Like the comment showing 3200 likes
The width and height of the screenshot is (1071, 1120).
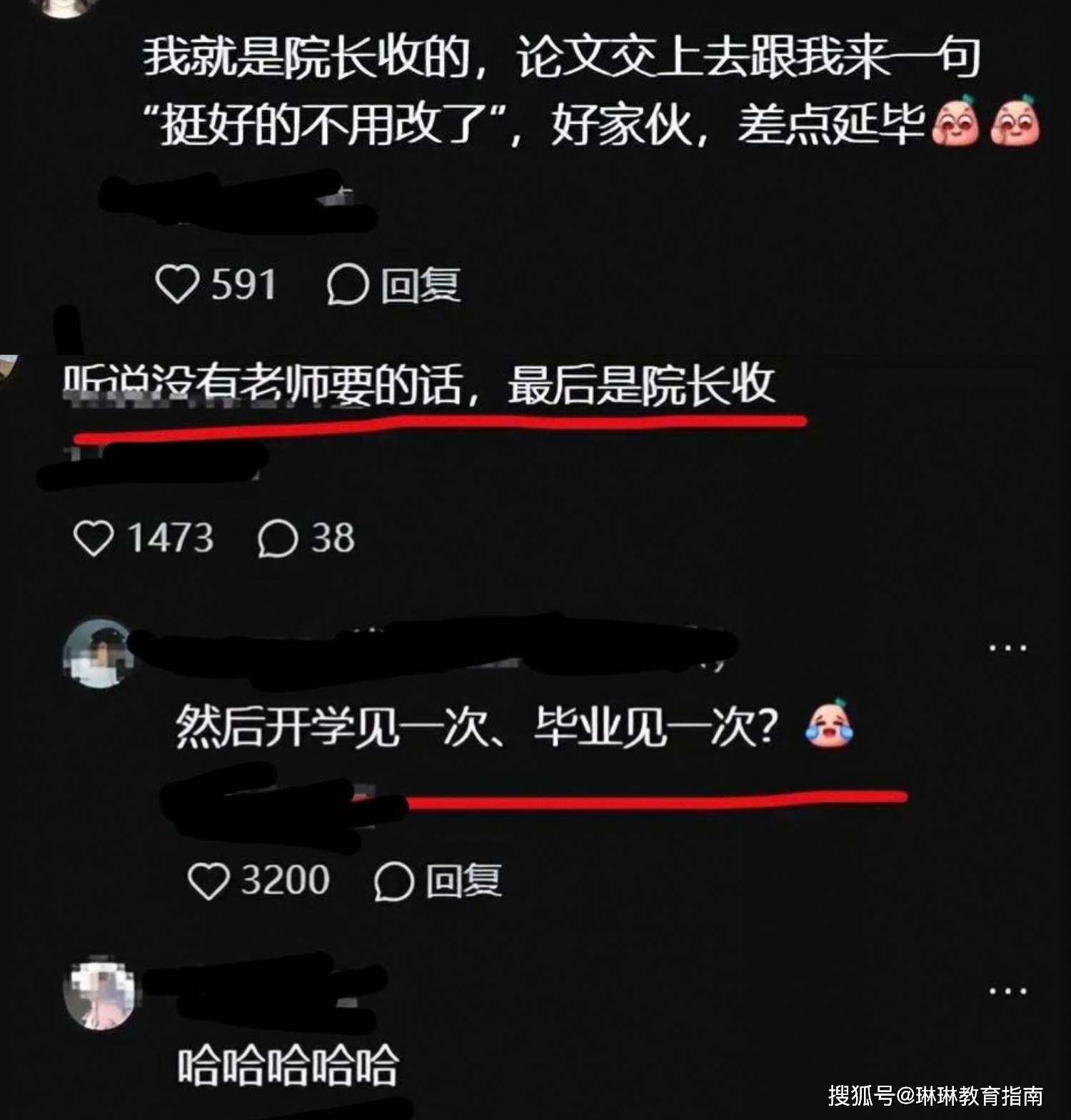(208, 881)
